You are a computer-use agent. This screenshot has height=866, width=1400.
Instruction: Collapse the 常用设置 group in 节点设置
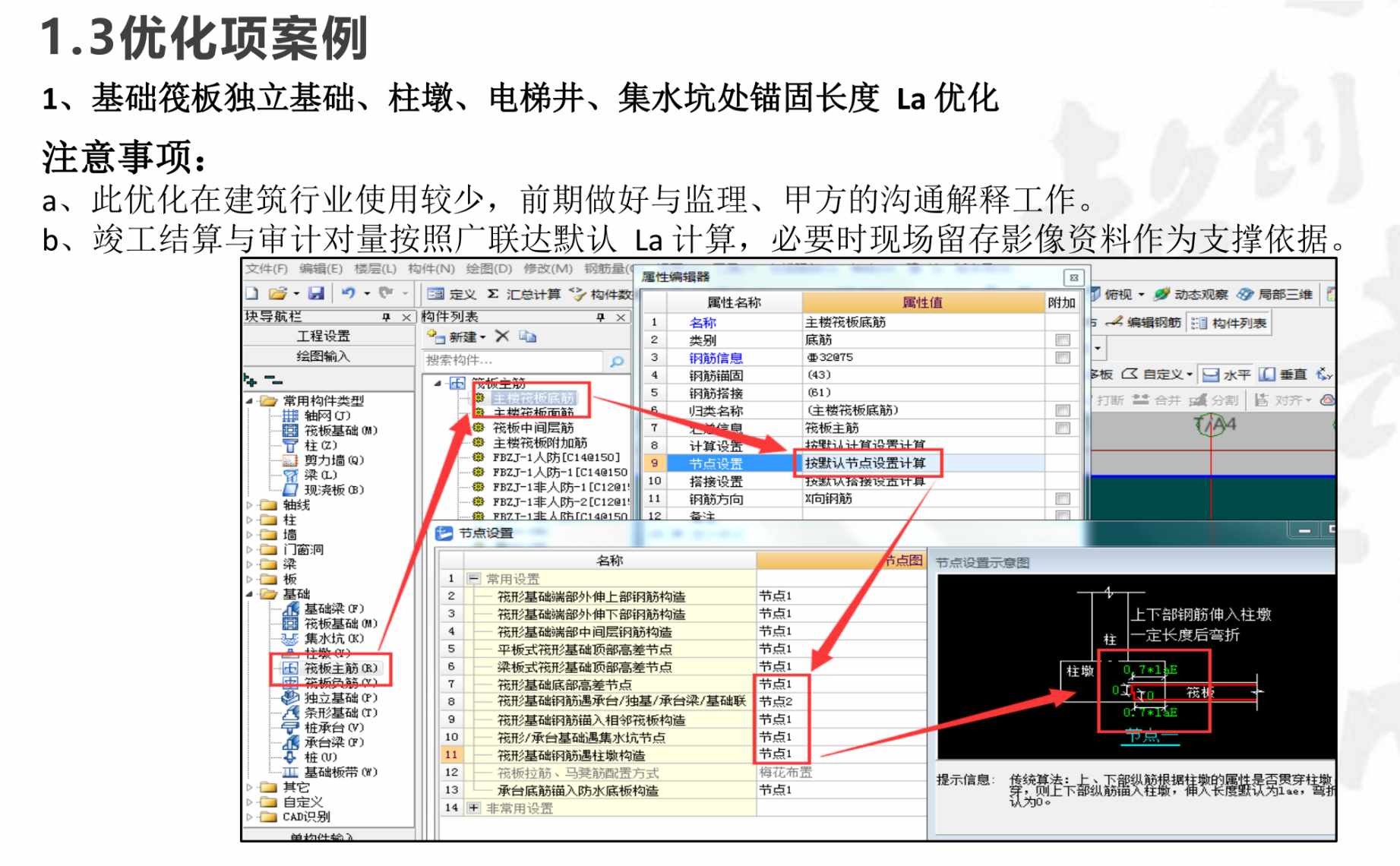click(474, 579)
